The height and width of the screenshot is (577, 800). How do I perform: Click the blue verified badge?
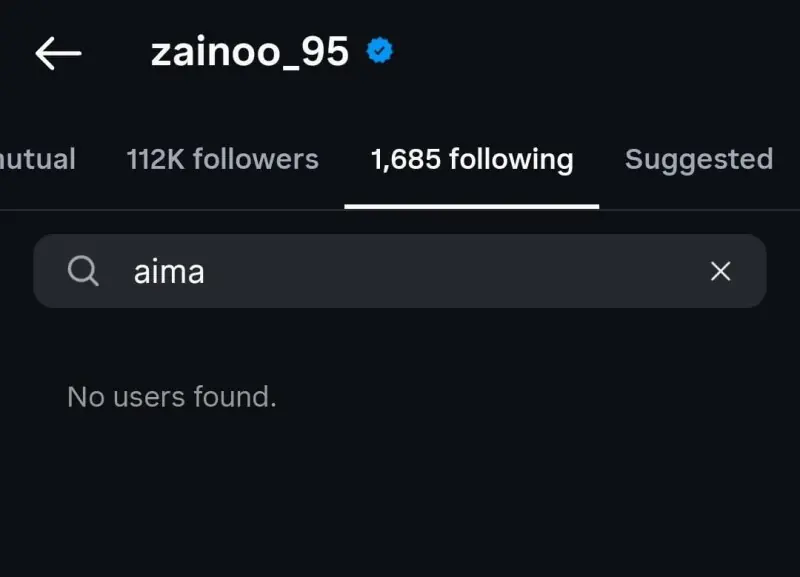380,51
